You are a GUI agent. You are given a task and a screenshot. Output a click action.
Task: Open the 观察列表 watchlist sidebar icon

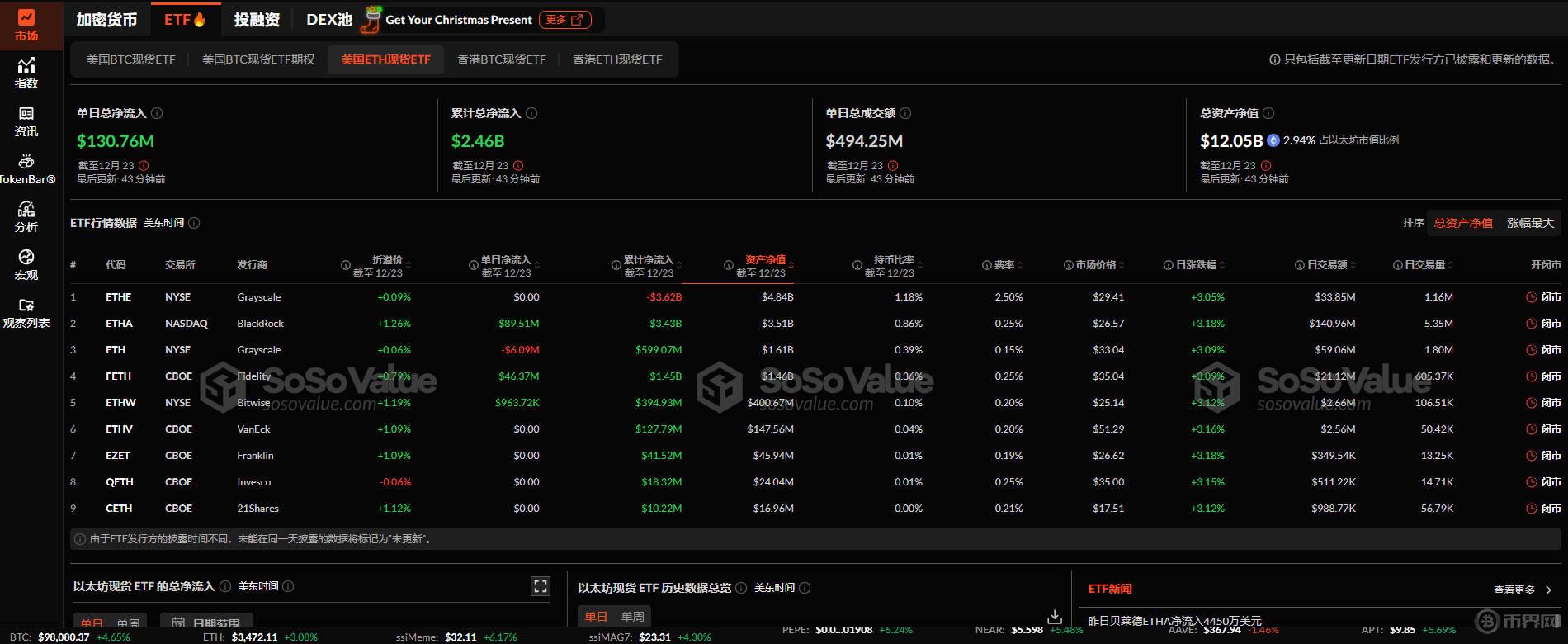26,312
